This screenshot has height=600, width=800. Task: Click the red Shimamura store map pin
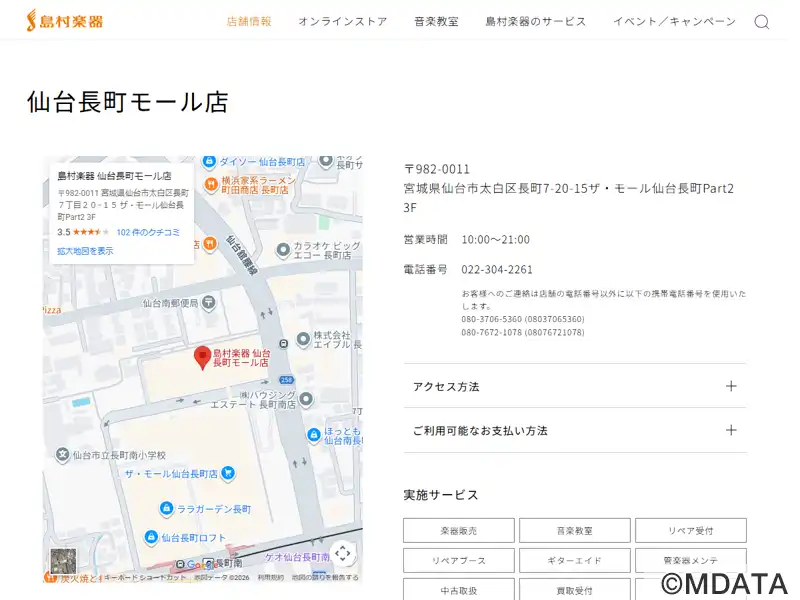coord(202,358)
